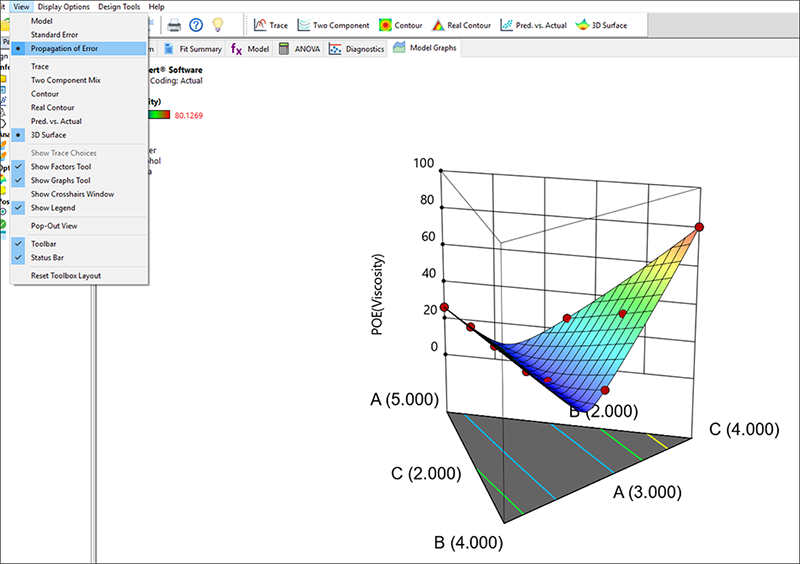Click the Print icon in toolbar
Viewport: 800px width, 564px height.
click(x=174, y=25)
